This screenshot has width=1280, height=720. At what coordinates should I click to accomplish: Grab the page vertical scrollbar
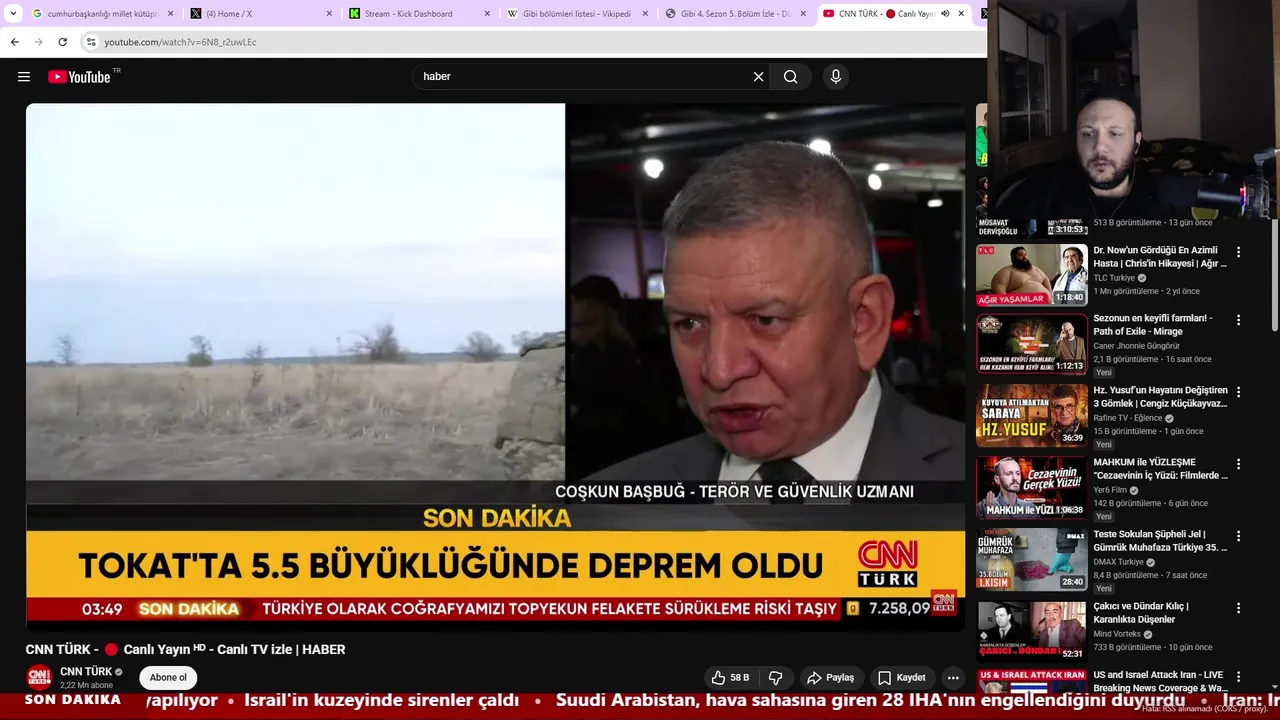[x=1274, y=275]
